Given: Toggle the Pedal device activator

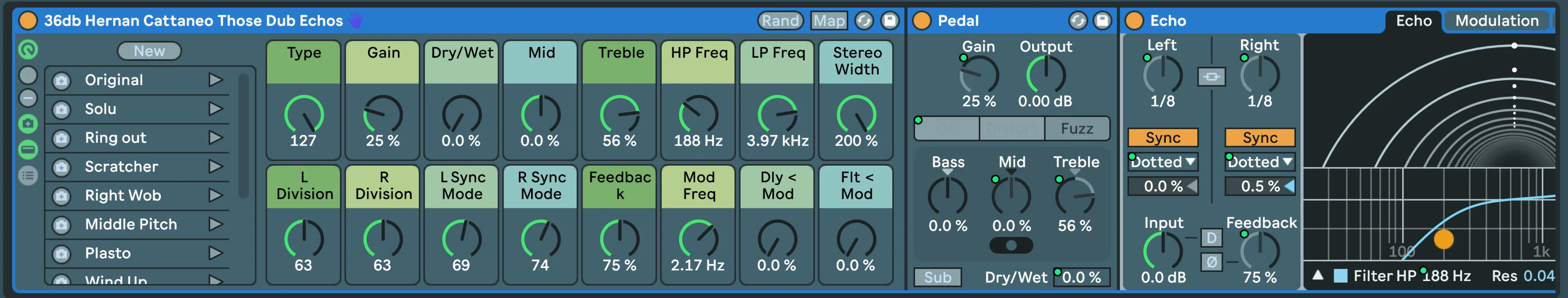Looking at the screenshot, I should pyautogui.click(x=922, y=20).
